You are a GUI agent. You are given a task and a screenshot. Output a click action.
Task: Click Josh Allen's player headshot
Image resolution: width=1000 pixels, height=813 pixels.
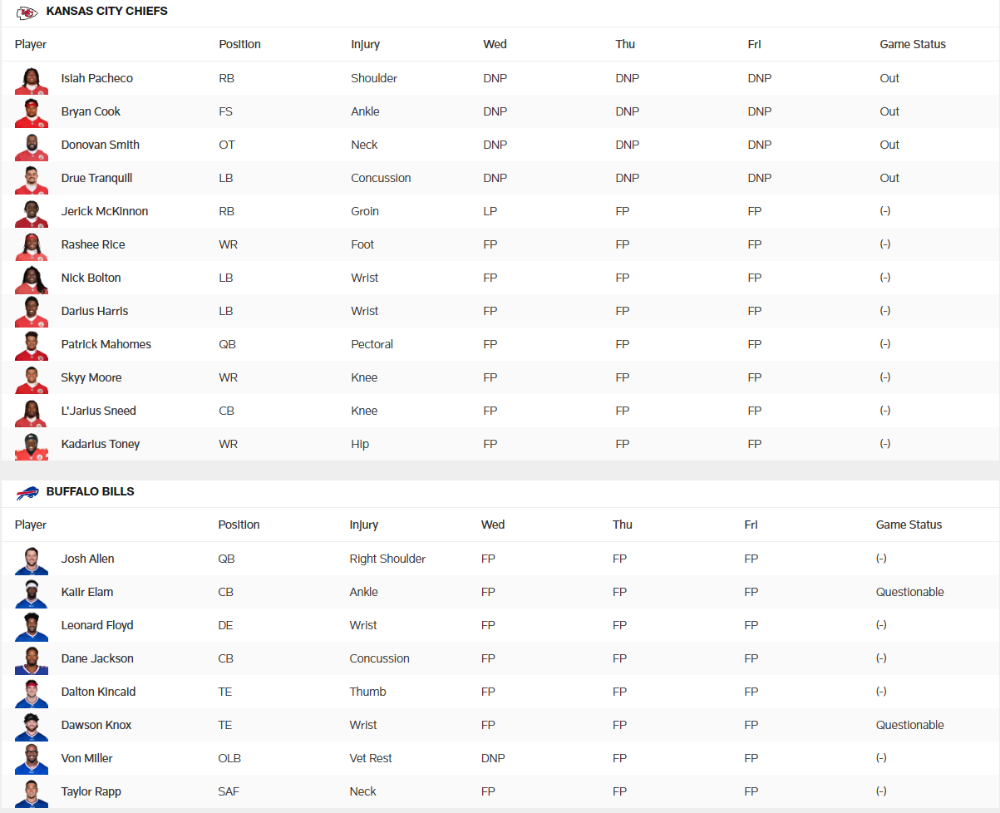pyautogui.click(x=31, y=560)
